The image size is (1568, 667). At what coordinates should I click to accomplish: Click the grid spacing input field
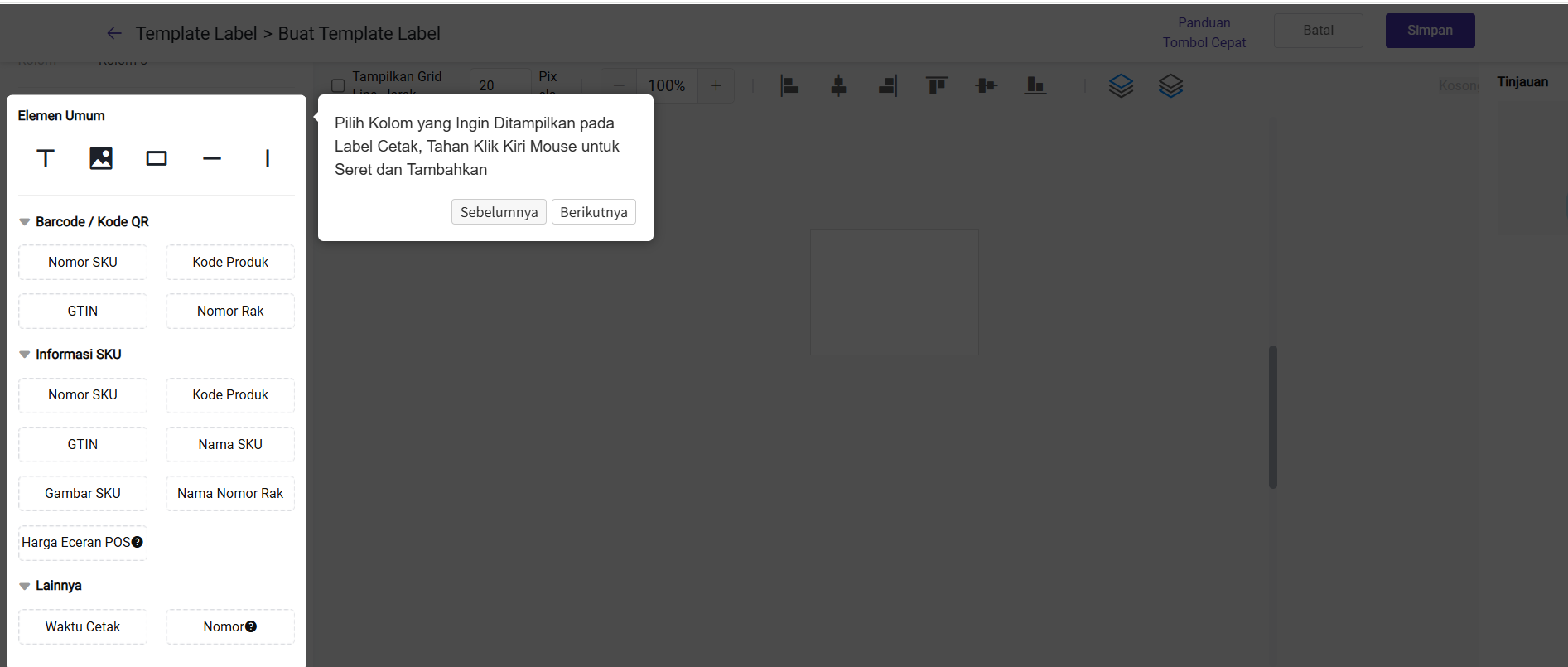(x=499, y=85)
